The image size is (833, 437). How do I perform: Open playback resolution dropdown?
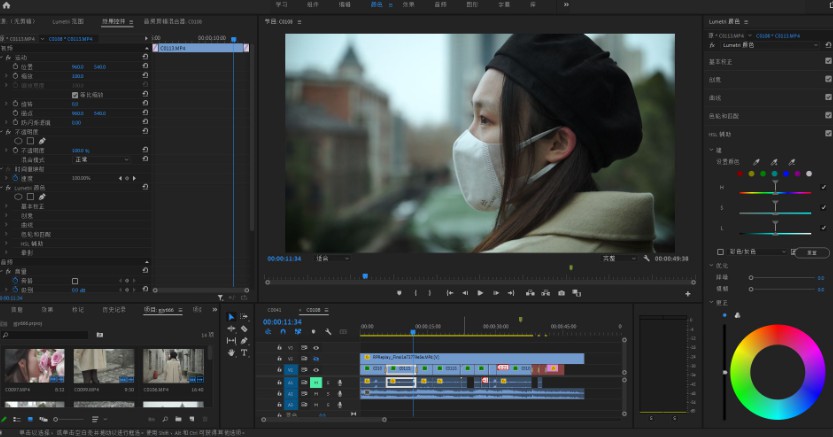pos(619,259)
